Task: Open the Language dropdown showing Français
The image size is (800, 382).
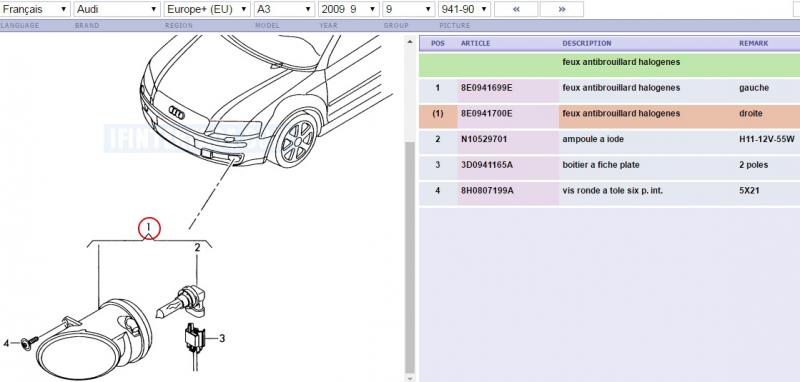Action: pos(35,9)
